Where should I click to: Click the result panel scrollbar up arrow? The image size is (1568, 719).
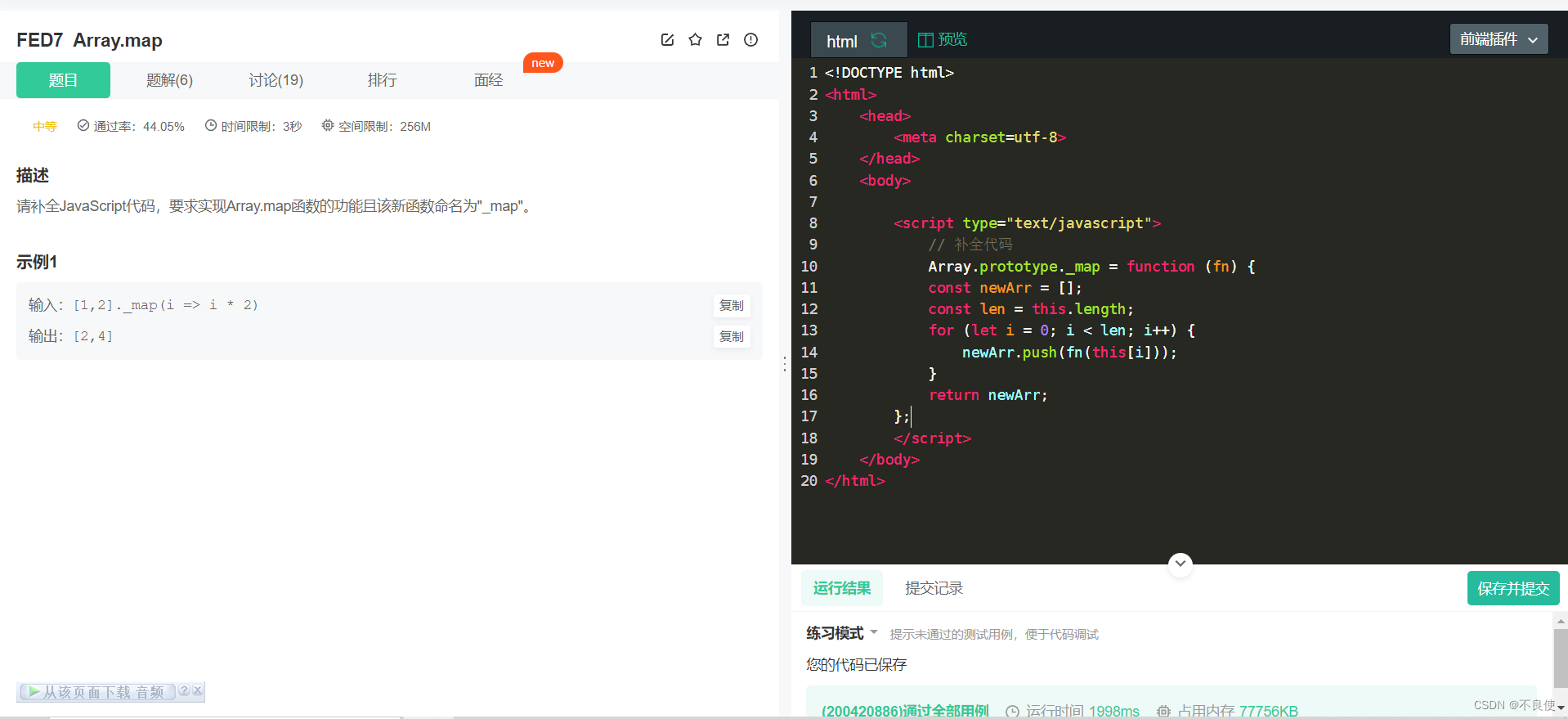(1561, 622)
